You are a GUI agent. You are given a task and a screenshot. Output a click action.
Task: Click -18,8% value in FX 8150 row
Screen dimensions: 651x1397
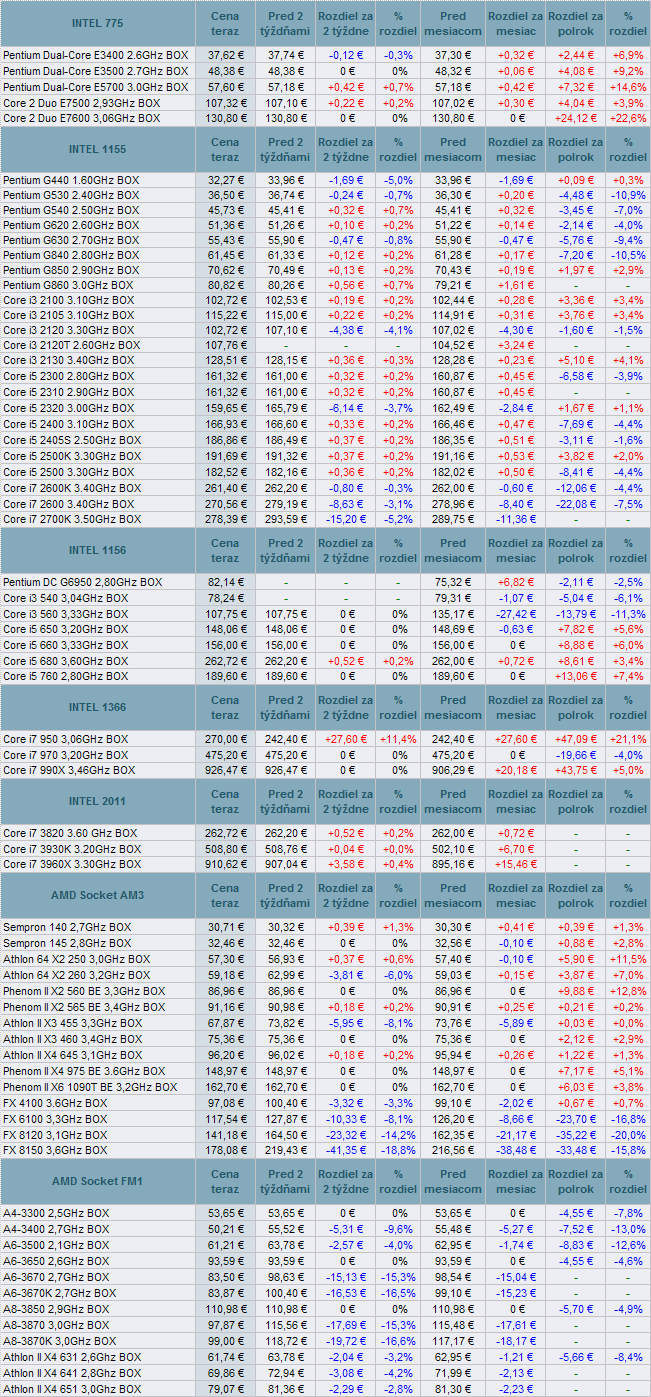[398, 1150]
